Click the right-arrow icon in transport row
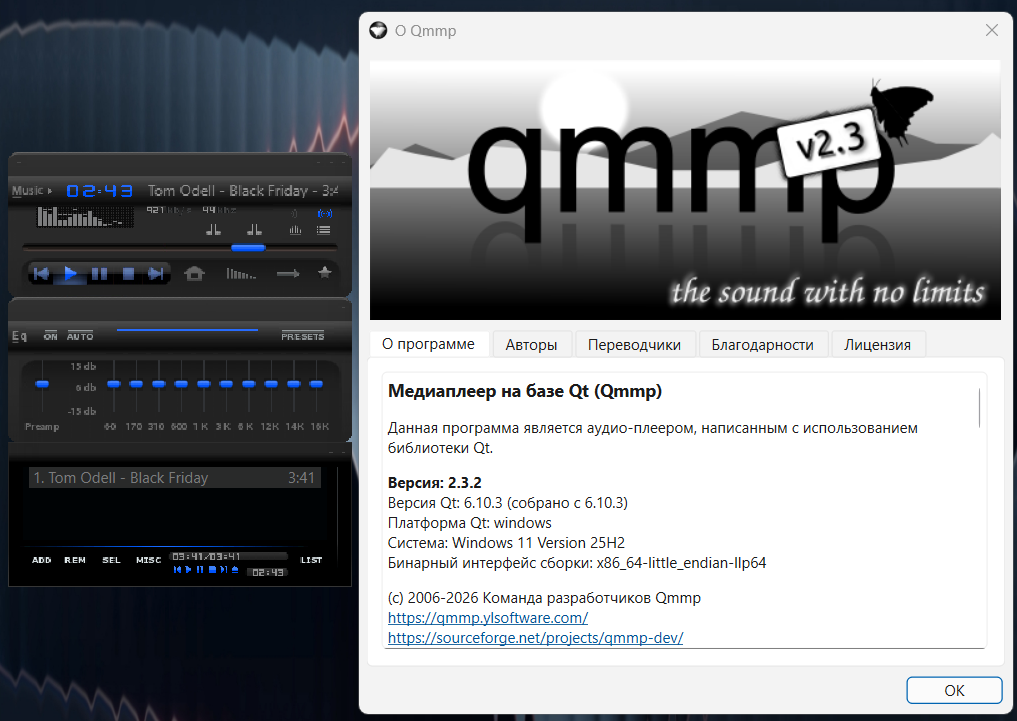Viewport: 1017px width, 721px height. [288, 274]
